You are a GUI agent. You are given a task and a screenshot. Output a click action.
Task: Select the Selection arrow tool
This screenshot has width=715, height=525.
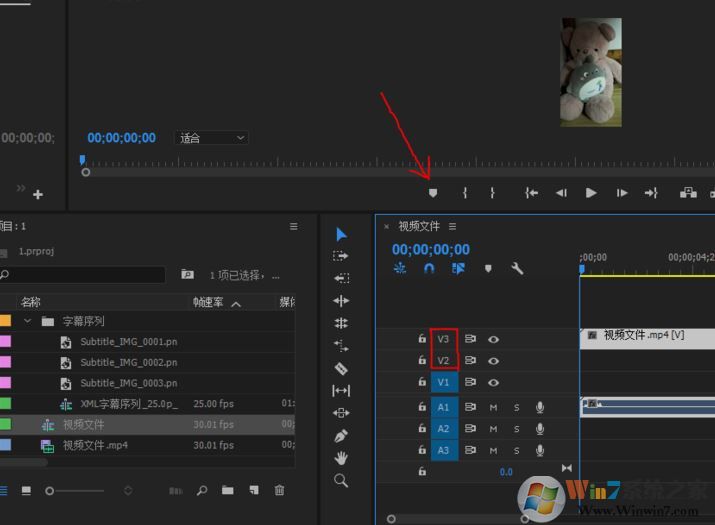tap(341, 234)
